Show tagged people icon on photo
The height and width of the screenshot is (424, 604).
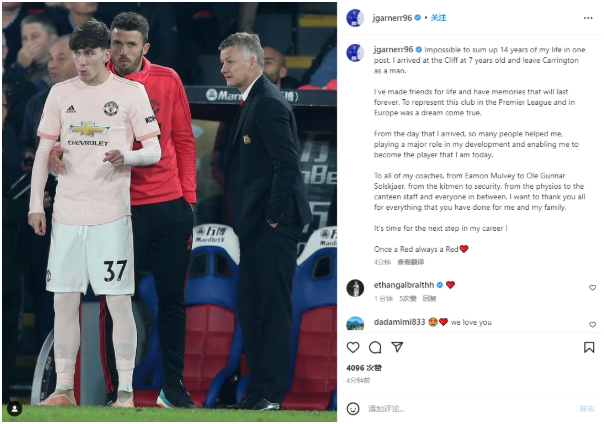pyautogui.click(x=14, y=409)
